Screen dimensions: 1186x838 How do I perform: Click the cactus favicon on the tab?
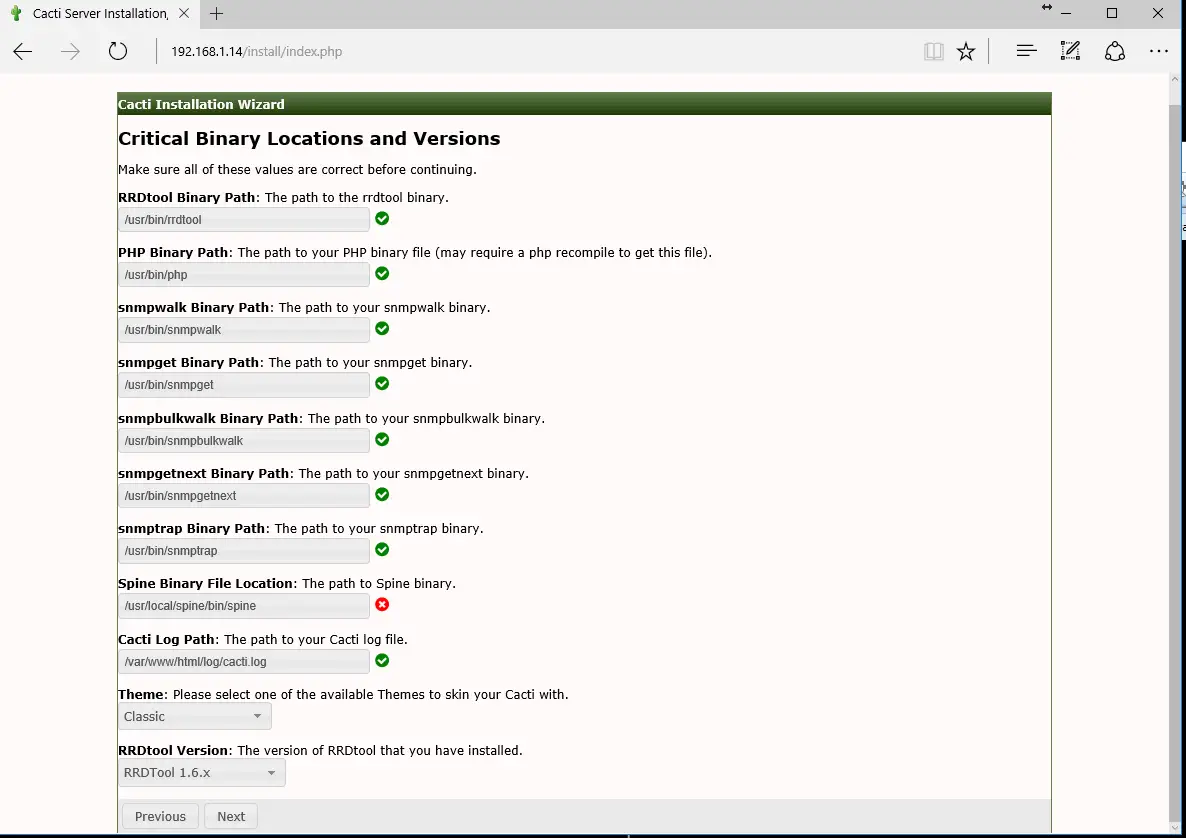pyautogui.click(x=16, y=14)
